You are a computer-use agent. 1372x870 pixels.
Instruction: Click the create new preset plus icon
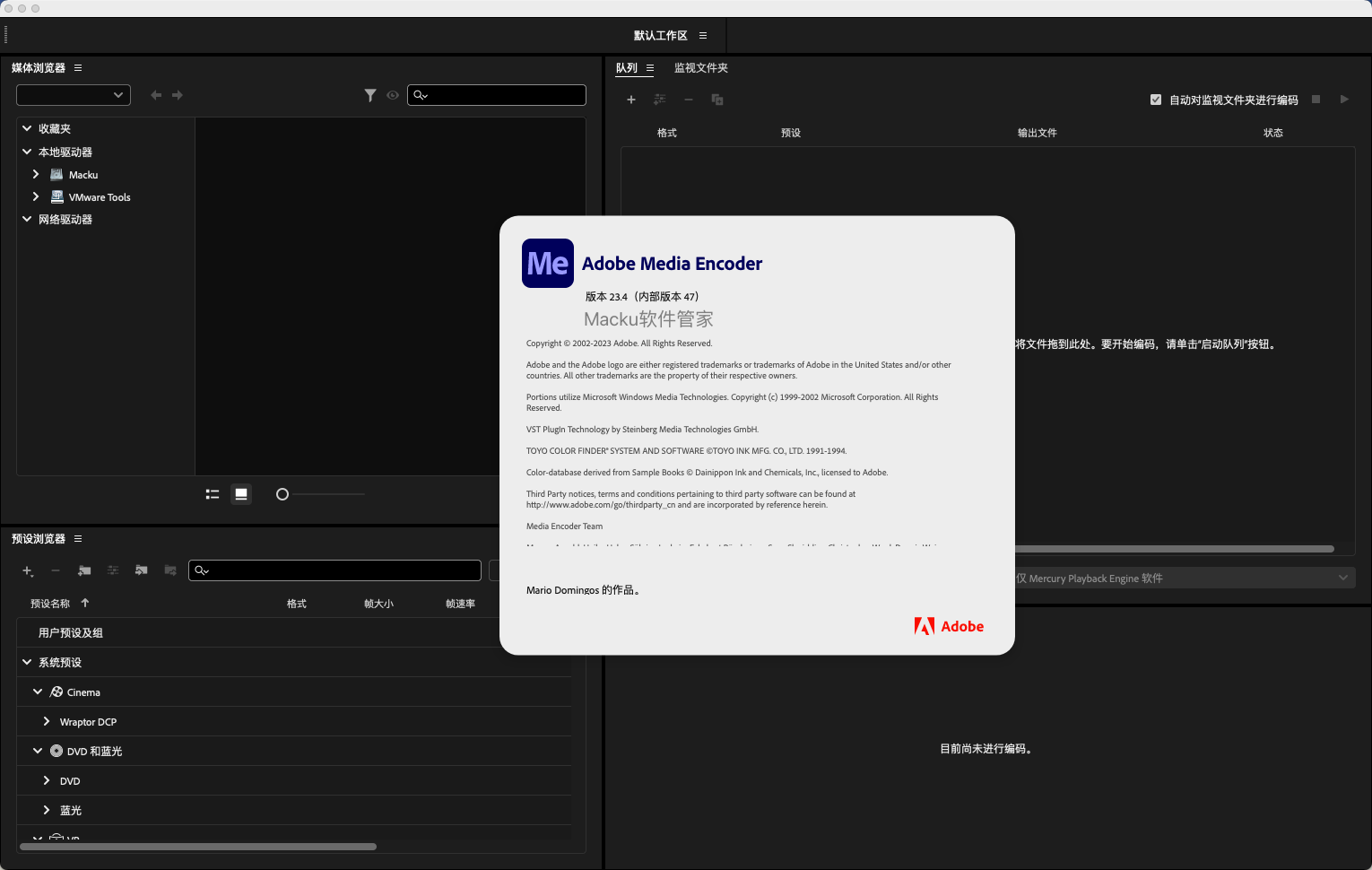(x=28, y=570)
